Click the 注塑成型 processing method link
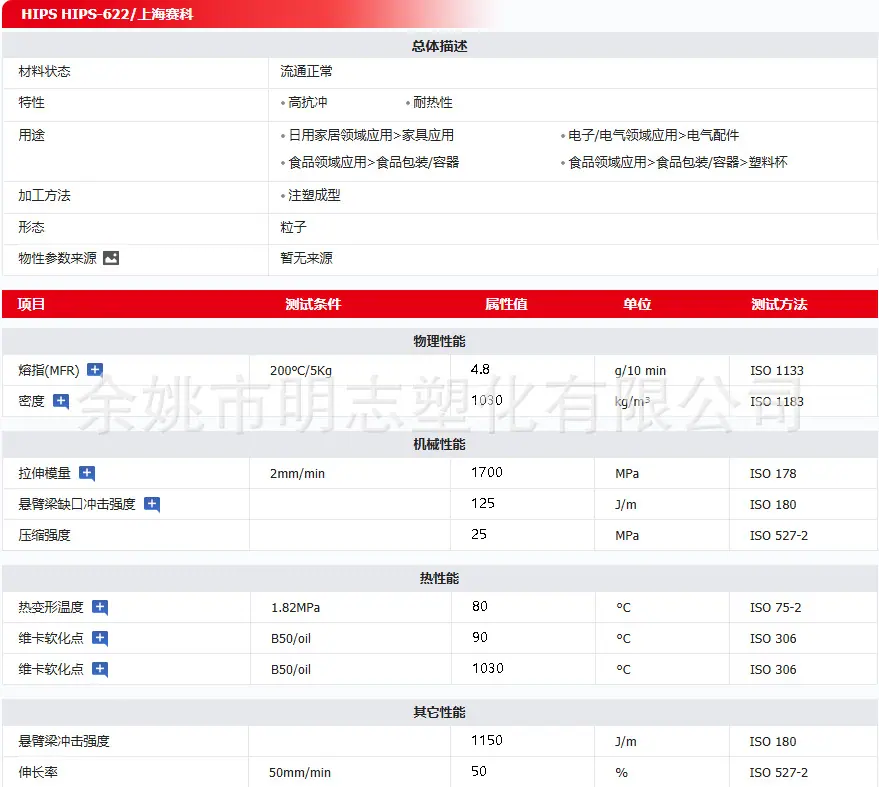 tap(314, 195)
